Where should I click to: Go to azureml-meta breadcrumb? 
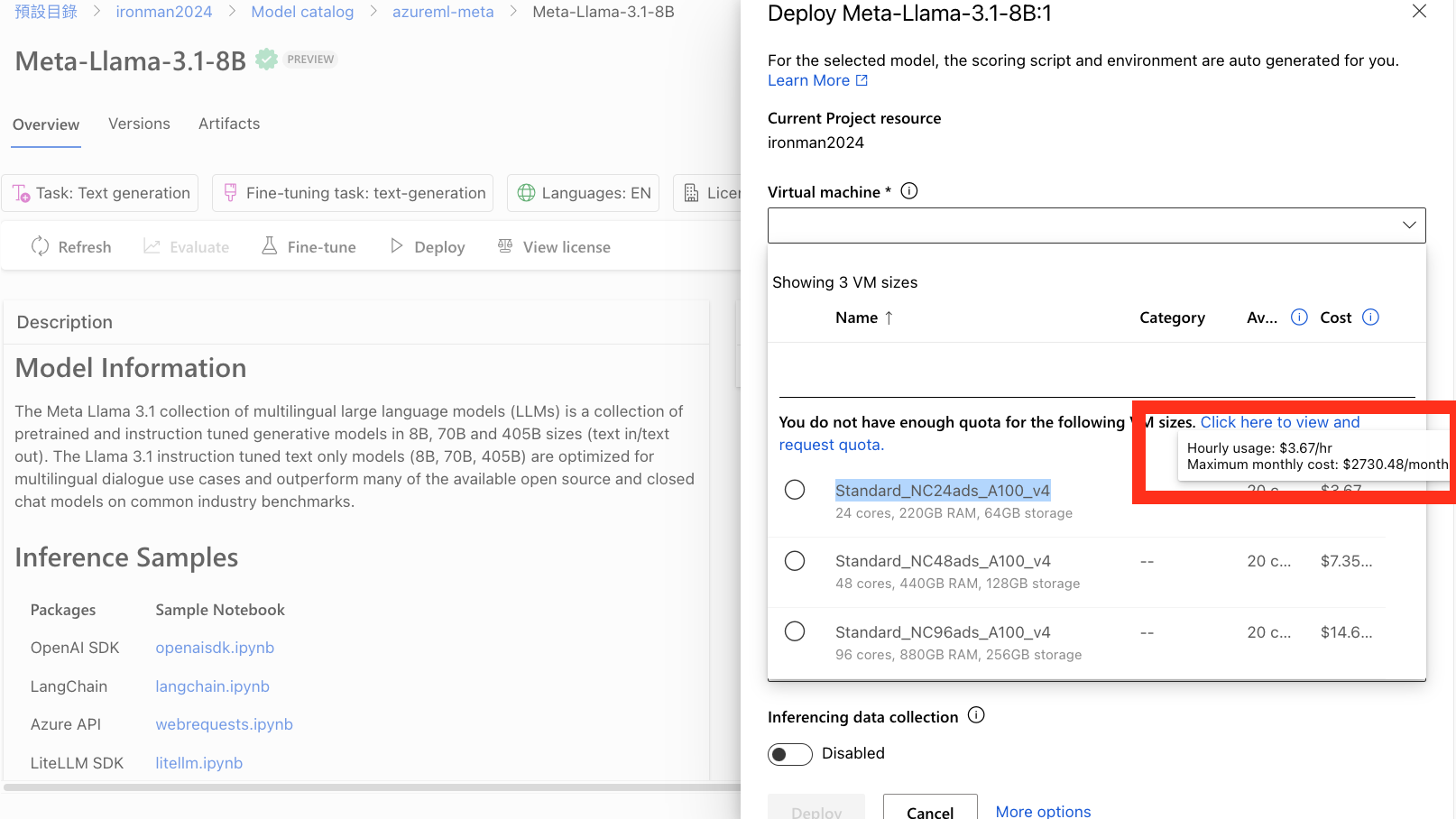(x=443, y=12)
